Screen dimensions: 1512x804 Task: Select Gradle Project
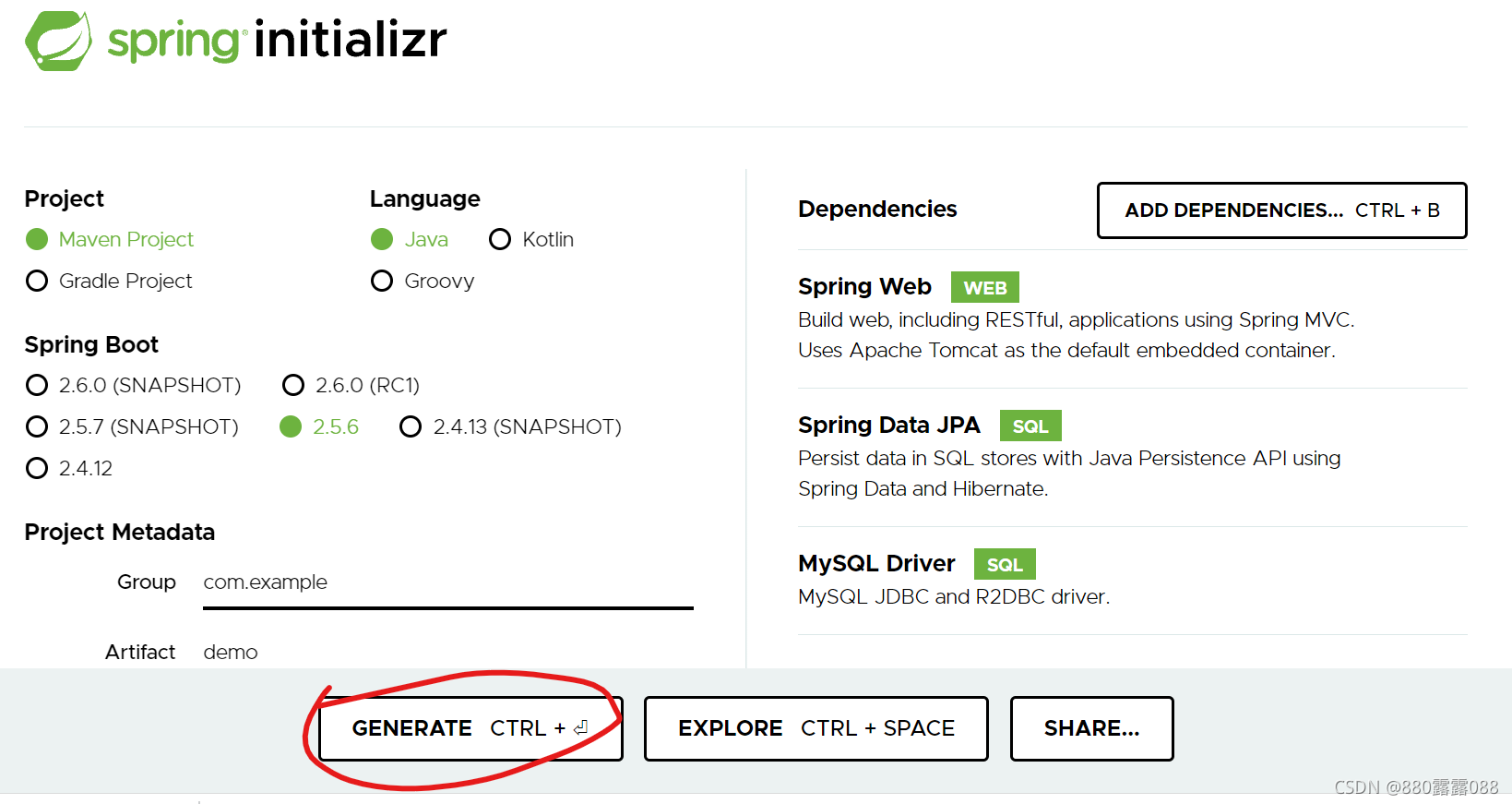click(x=37, y=281)
